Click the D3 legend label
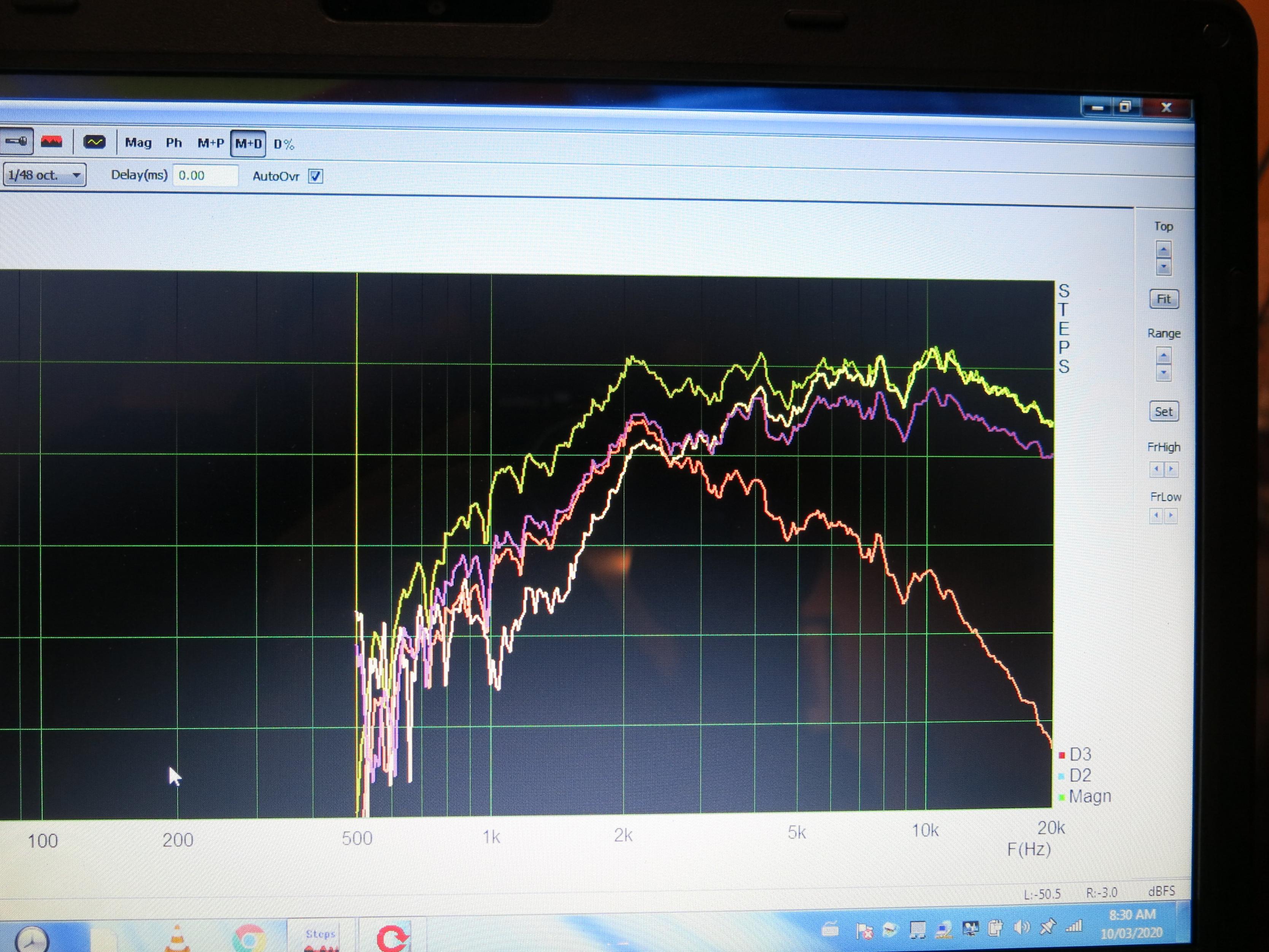Viewport: 1269px width, 952px height. (x=1080, y=755)
